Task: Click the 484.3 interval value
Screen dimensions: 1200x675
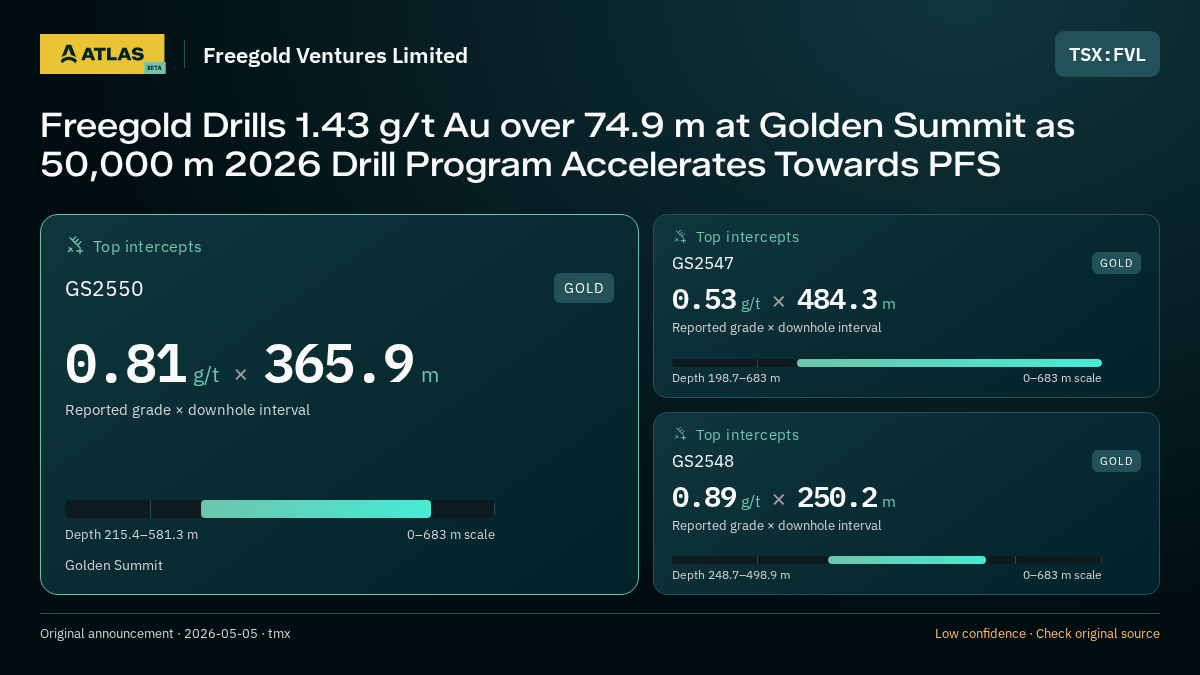Action: coord(837,300)
